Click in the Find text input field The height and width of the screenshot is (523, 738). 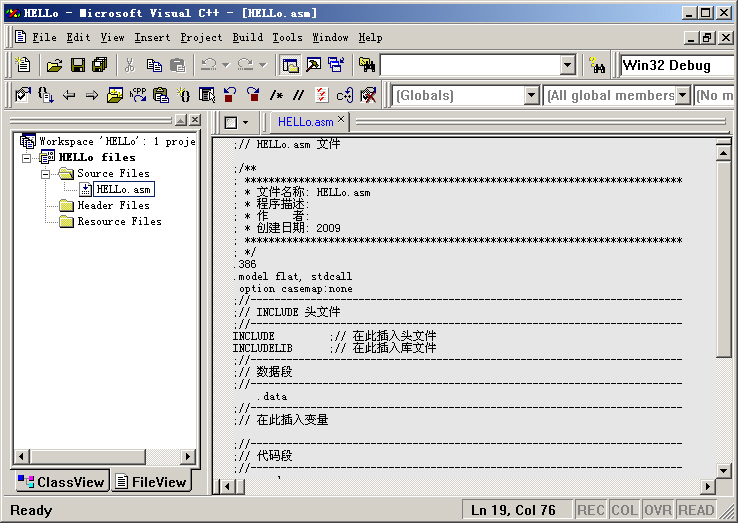tap(470, 65)
